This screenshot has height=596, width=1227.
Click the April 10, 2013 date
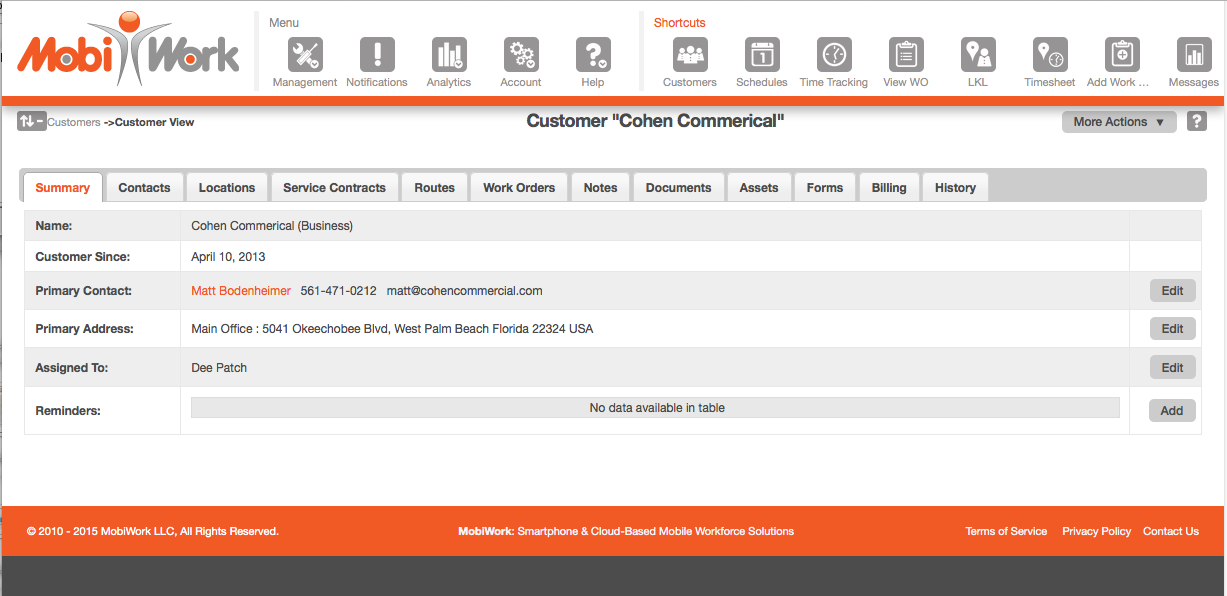tap(228, 257)
